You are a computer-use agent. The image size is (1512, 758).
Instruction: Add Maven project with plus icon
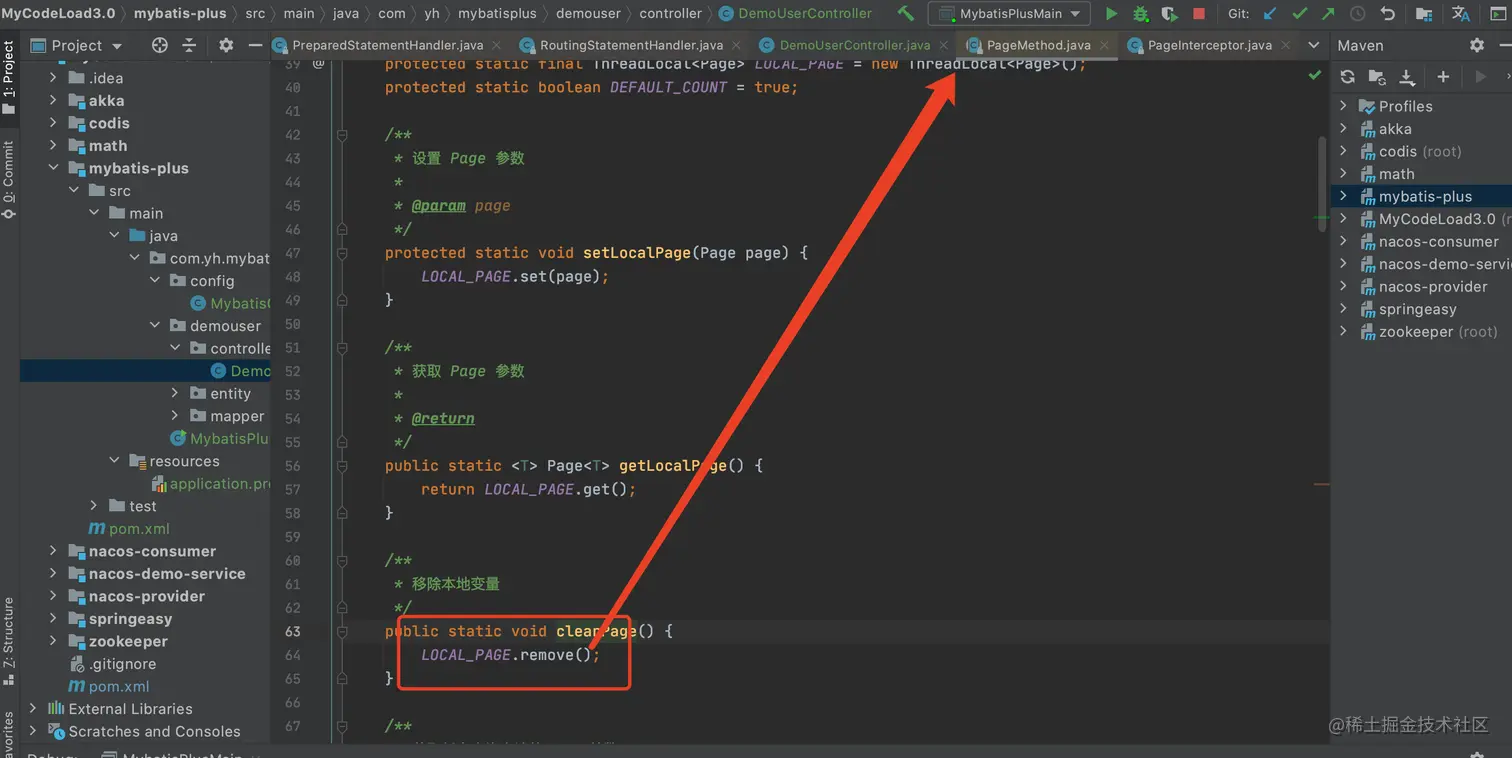pyautogui.click(x=1443, y=77)
